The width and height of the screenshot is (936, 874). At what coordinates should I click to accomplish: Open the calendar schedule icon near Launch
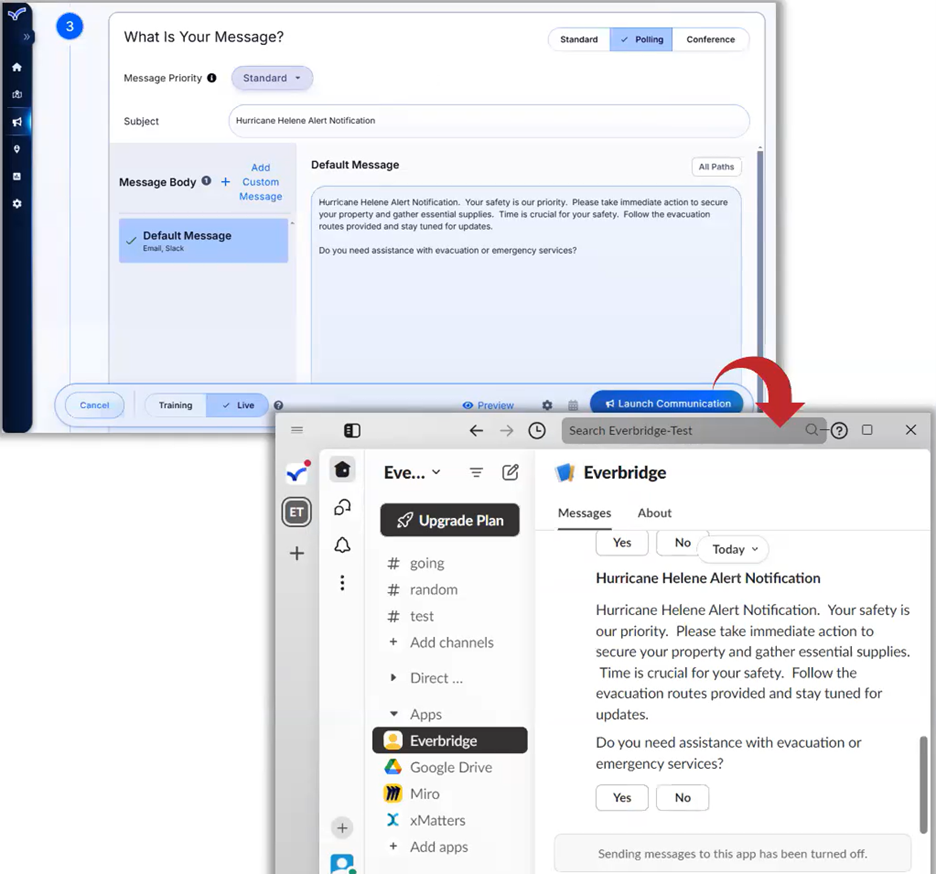573,405
